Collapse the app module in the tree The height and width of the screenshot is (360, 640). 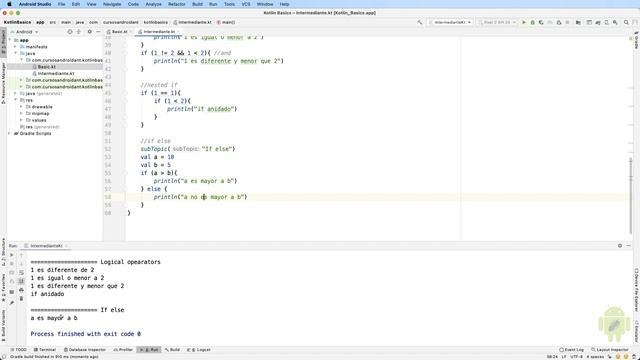pyautogui.click(x=10, y=40)
